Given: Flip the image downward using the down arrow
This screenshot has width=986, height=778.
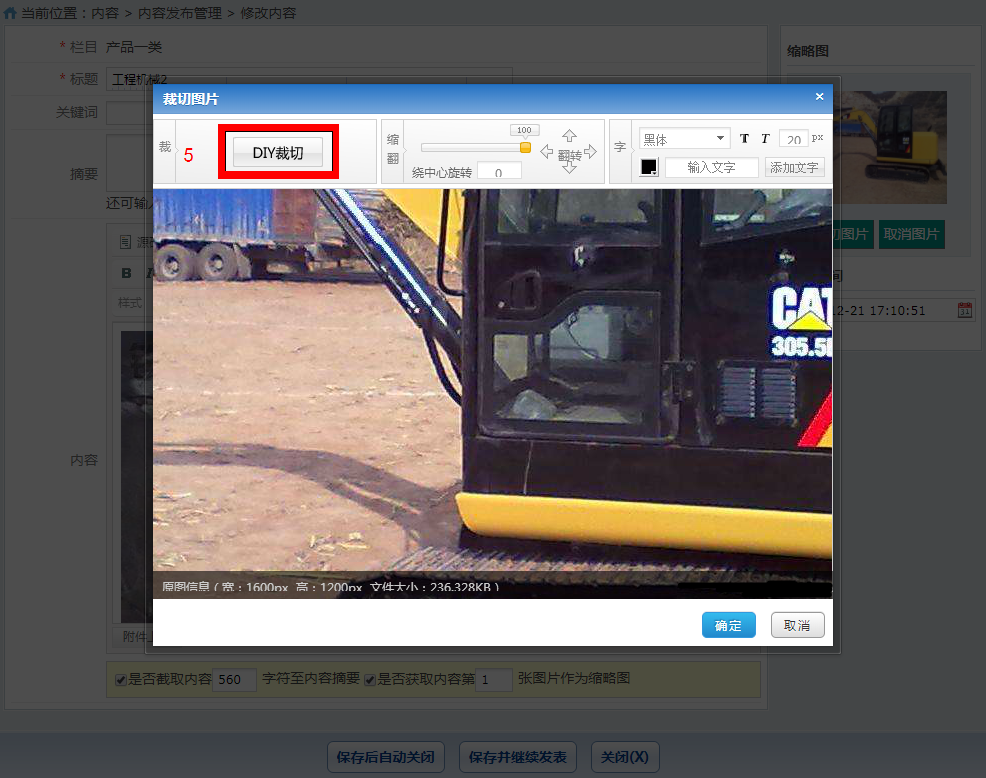Looking at the screenshot, I should point(569,167).
